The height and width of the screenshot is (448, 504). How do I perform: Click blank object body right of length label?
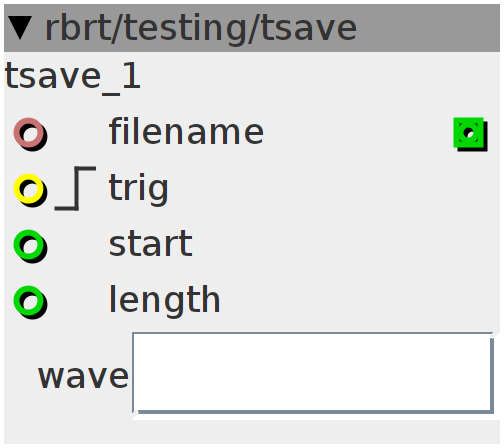[358, 301]
